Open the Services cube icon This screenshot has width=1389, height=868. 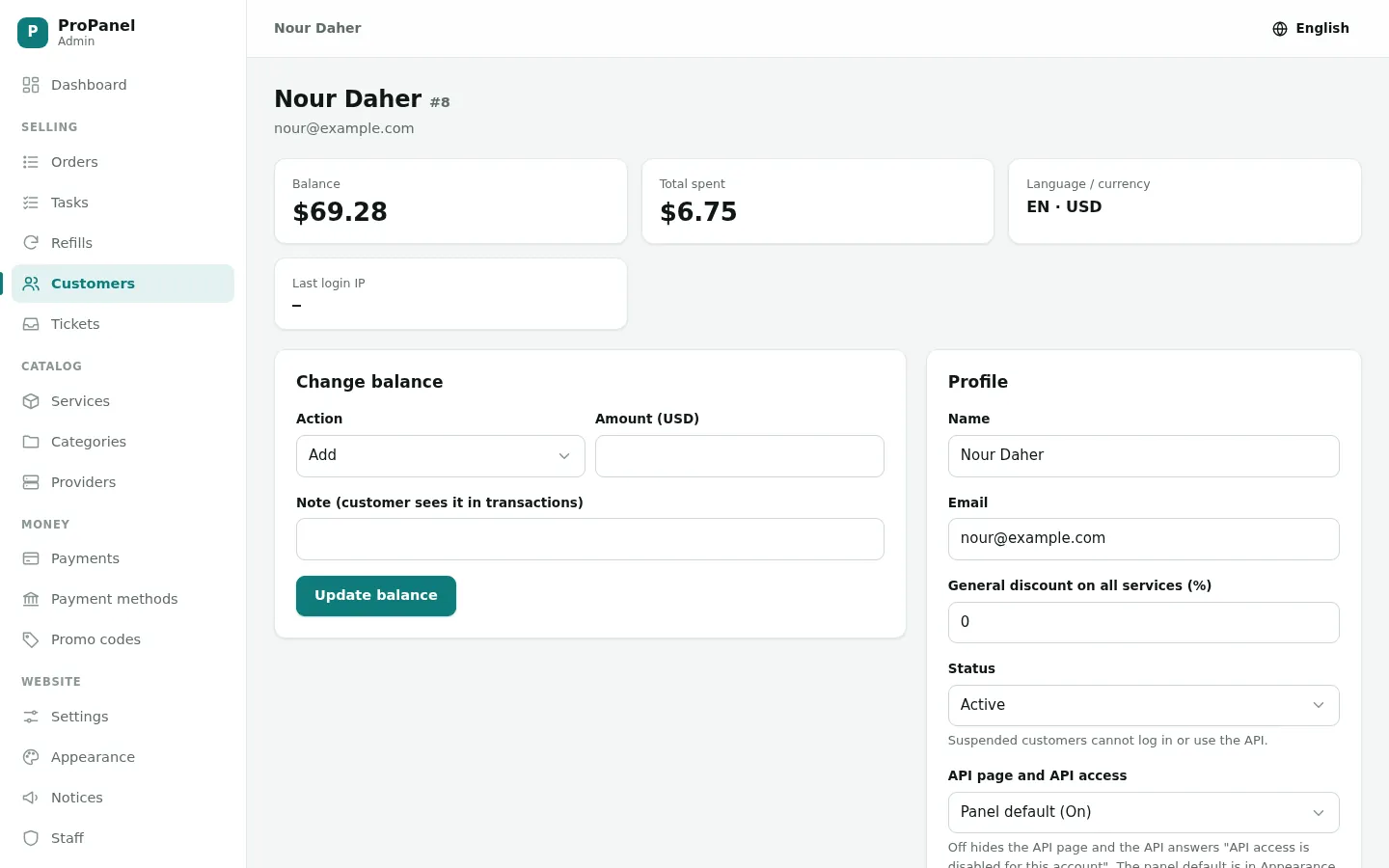point(31,401)
